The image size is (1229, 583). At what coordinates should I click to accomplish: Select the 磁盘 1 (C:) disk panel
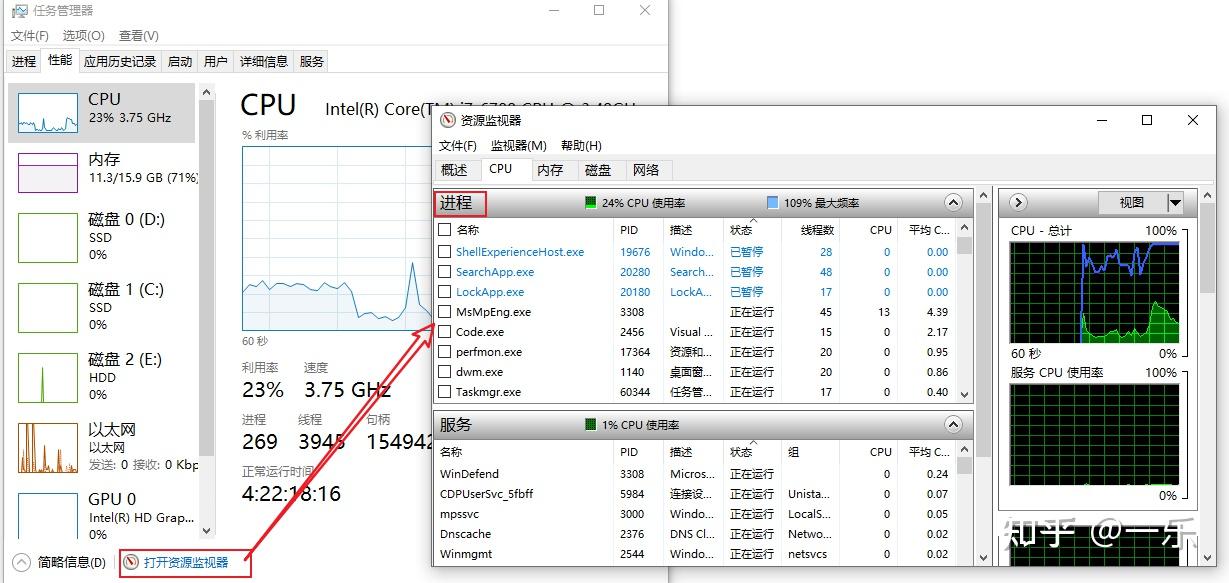pos(100,308)
